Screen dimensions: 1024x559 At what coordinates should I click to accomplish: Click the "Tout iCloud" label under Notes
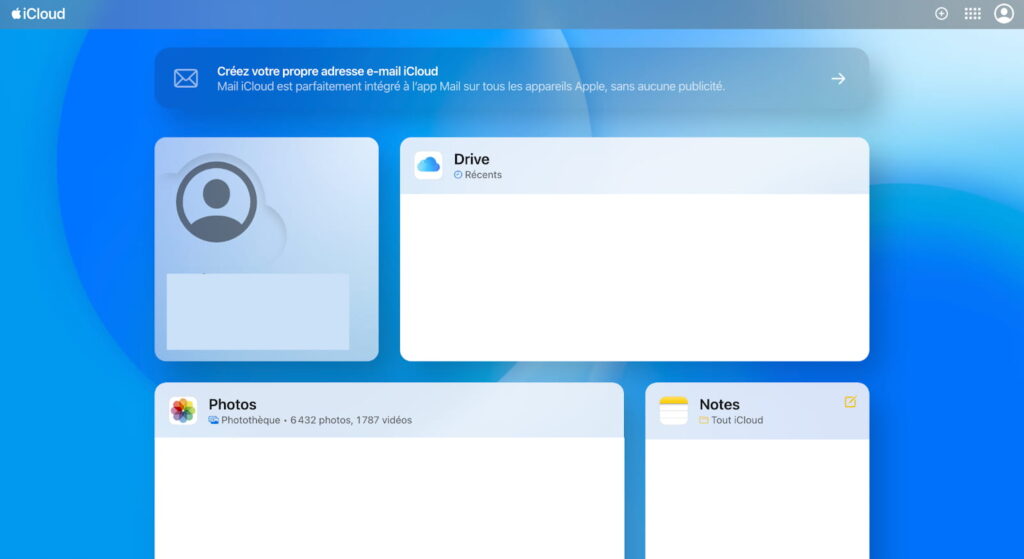tap(737, 420)
